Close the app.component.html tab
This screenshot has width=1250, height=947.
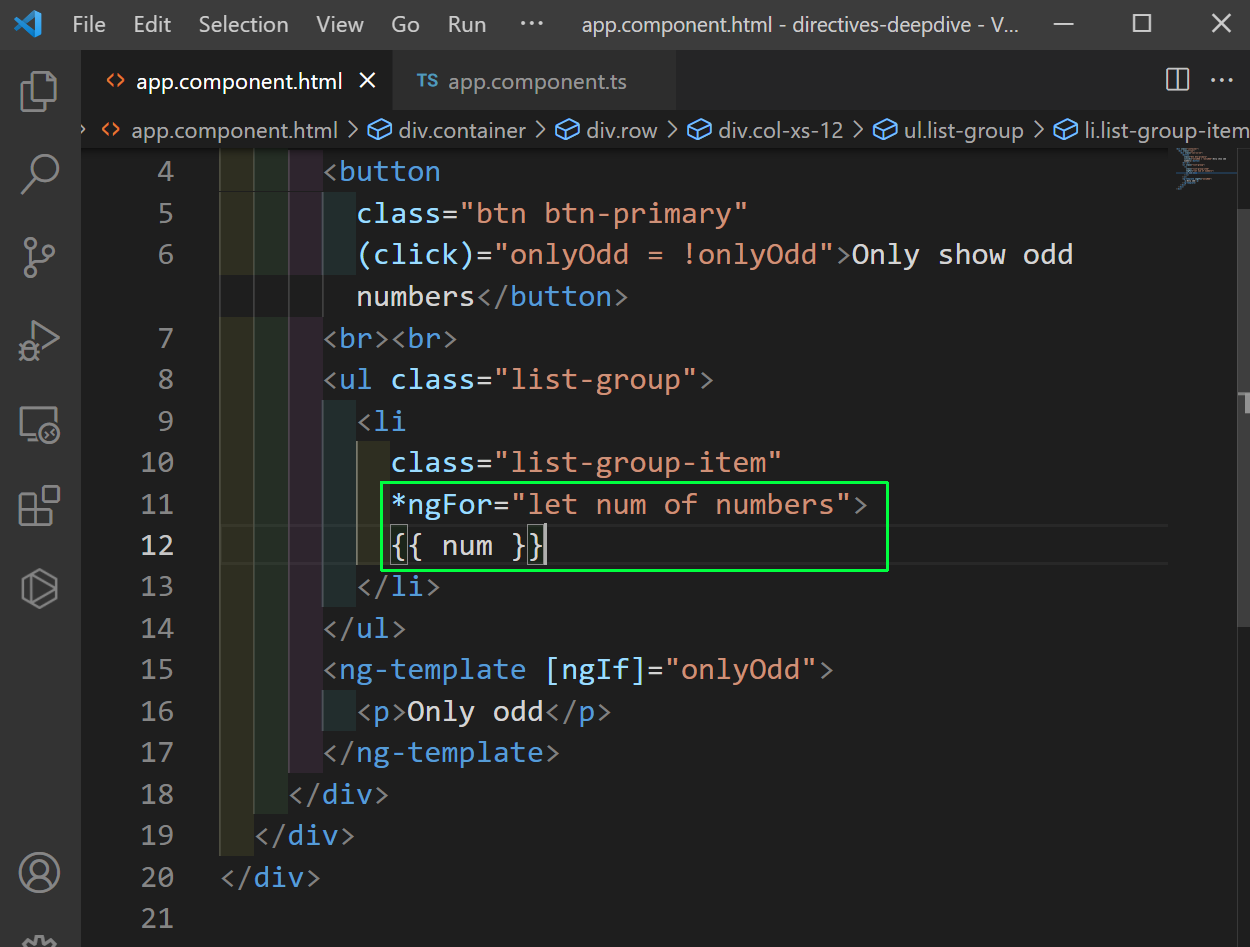coord(367,80)
